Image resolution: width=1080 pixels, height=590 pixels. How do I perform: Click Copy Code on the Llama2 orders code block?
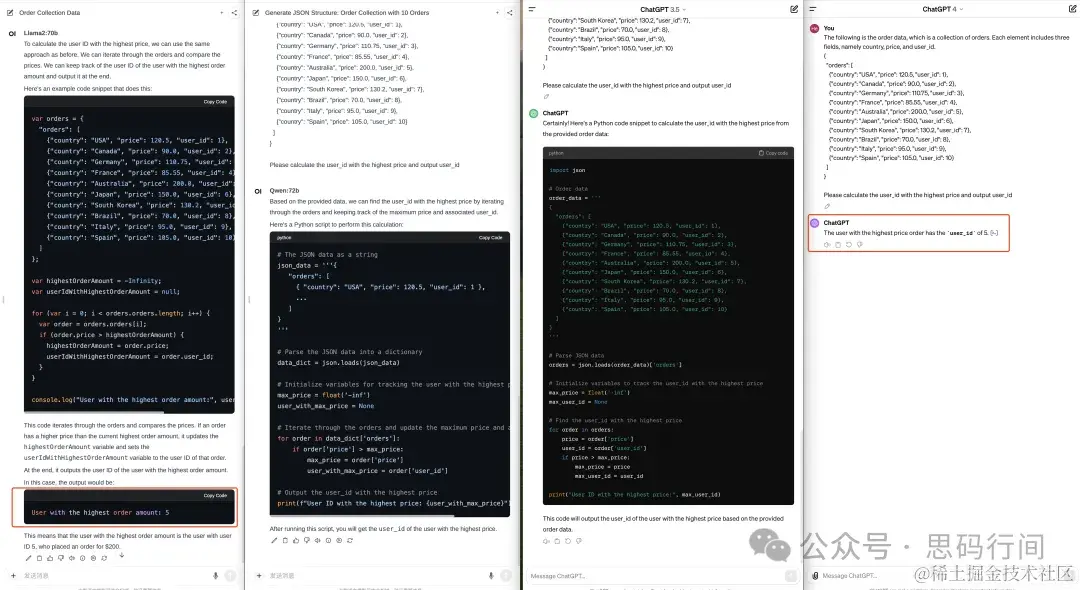(215, 102)
